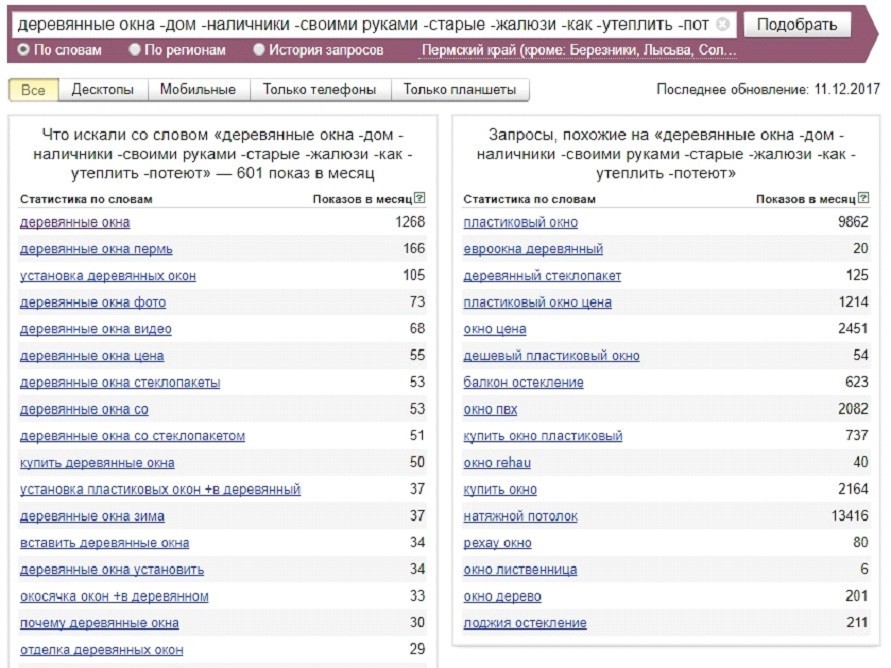Open the 'окно пвх' similar query

[x=490, y=409]
